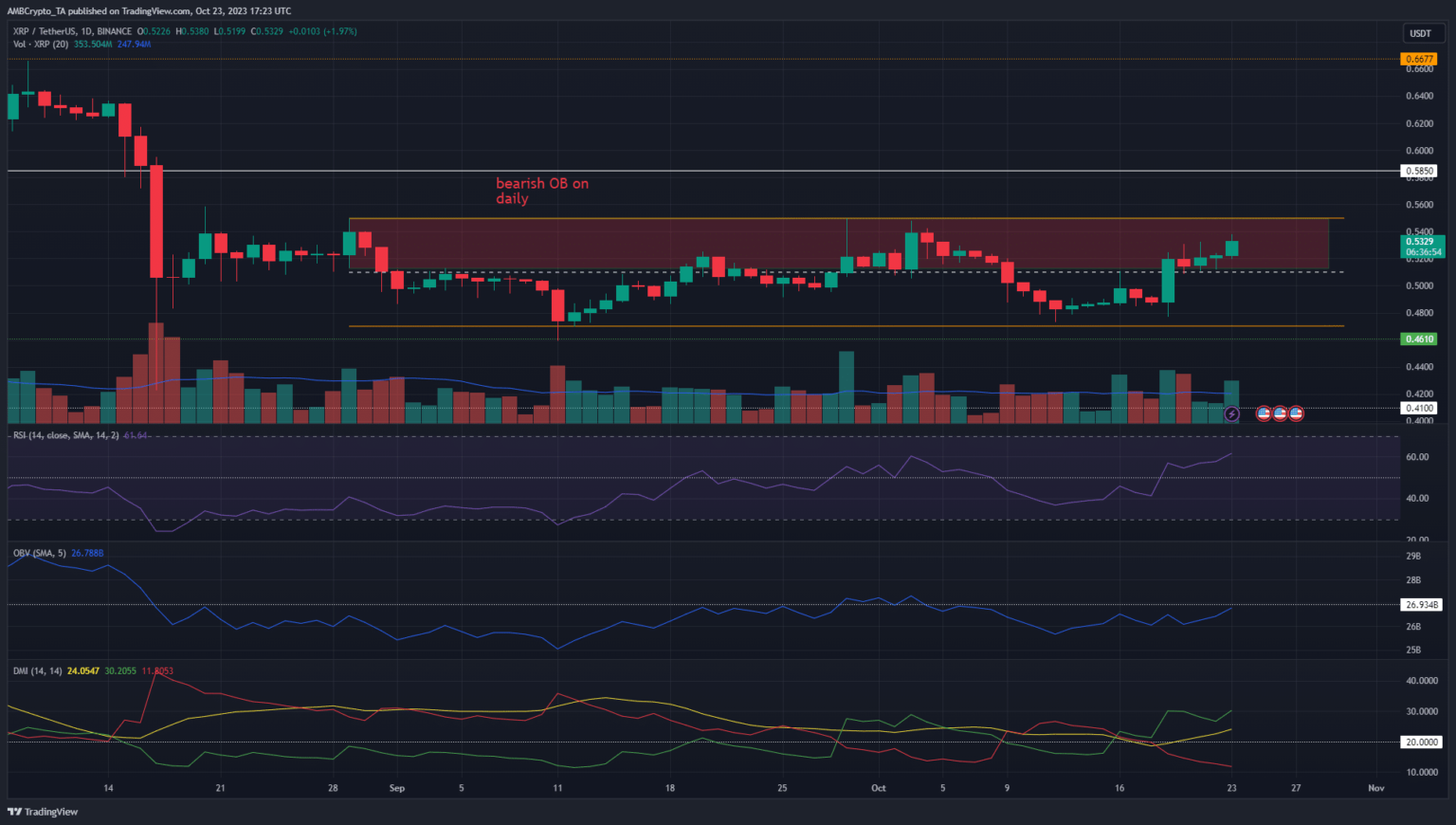
Task: Select the 'bearish OB on daily' text annotation
Action: (x=541, y=191)
